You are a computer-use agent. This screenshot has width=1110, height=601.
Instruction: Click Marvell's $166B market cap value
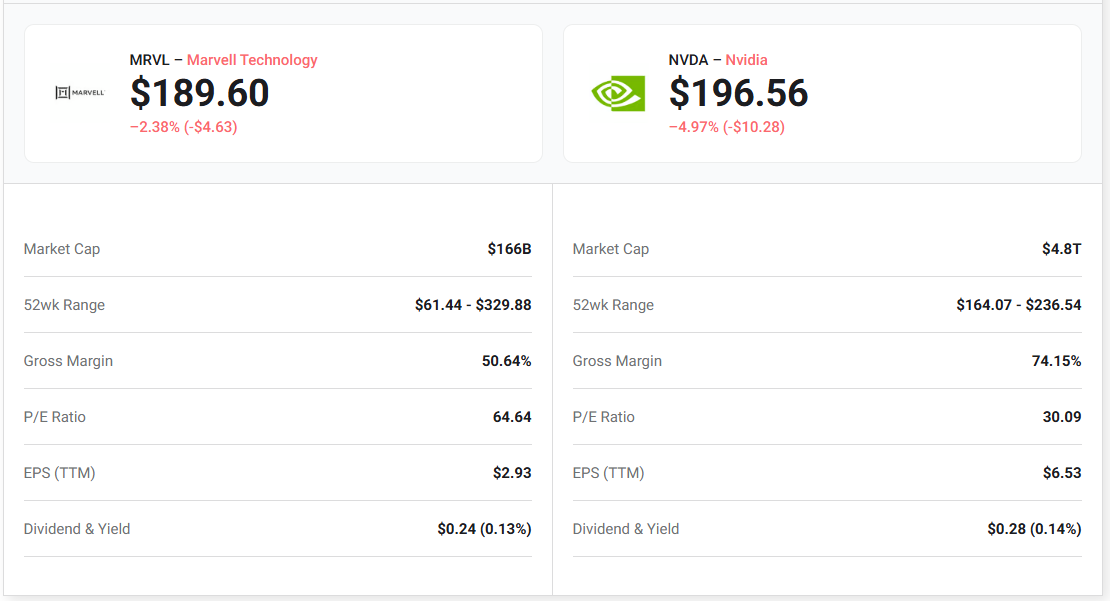[x=509, y=249]
